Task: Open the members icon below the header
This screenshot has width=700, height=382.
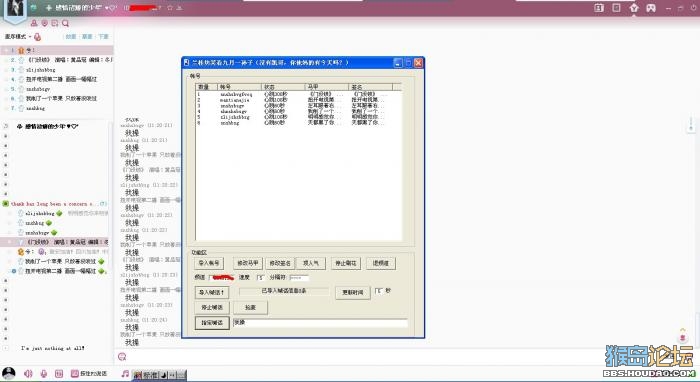Action: [34, 23]
